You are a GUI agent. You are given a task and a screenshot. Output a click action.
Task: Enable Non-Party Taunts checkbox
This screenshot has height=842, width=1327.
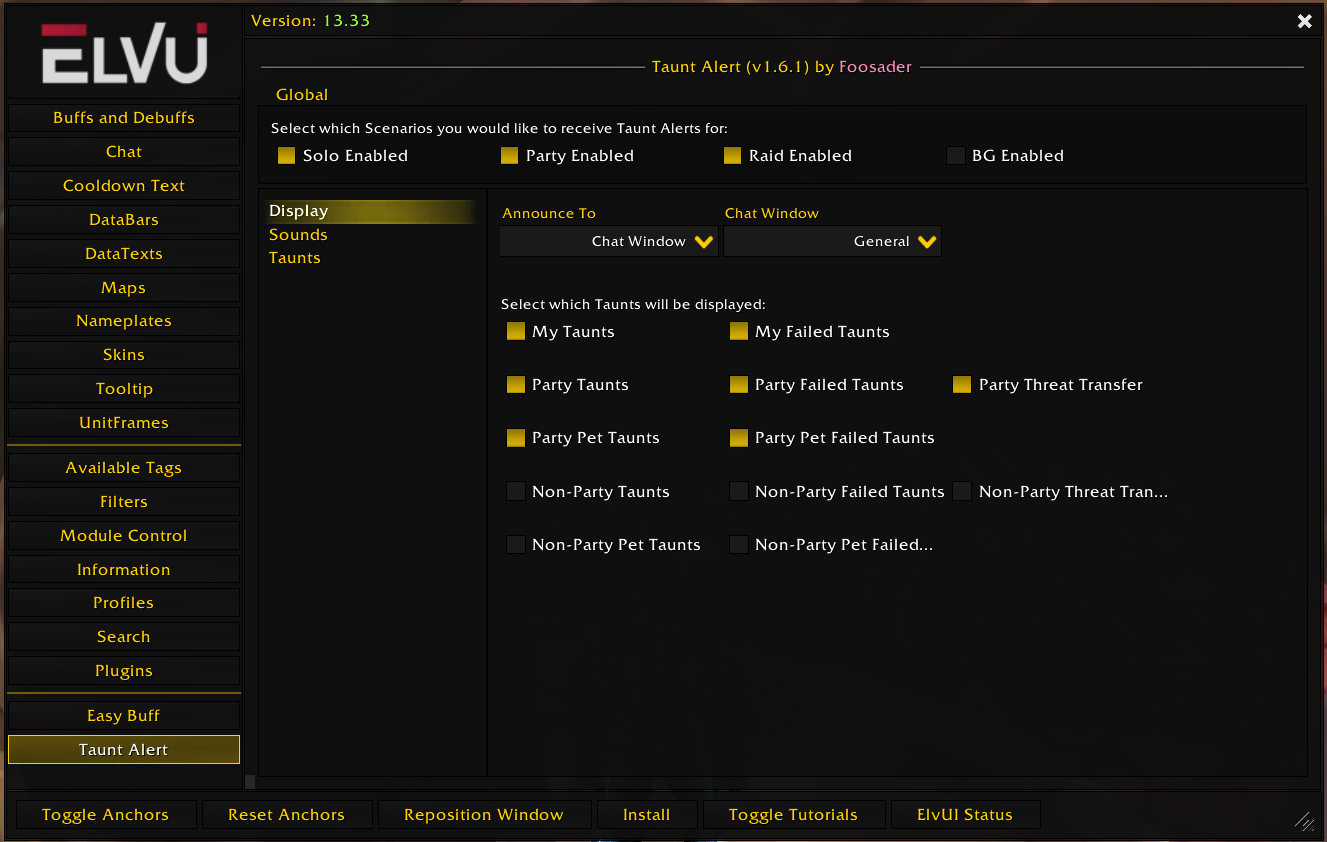point(516,491)
